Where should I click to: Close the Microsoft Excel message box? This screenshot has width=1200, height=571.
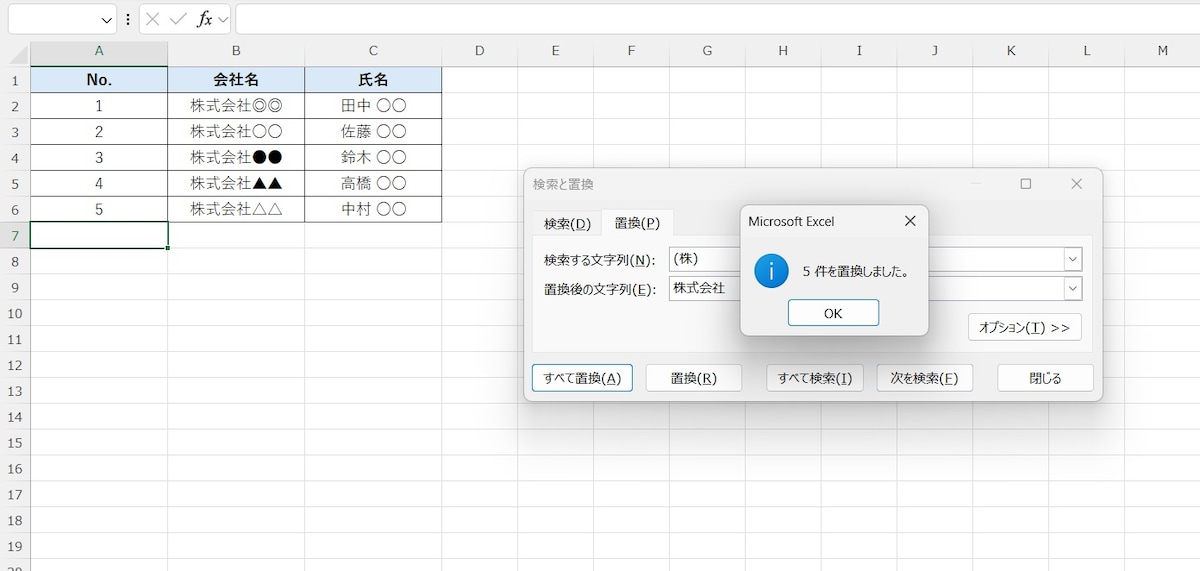[910, 221]
